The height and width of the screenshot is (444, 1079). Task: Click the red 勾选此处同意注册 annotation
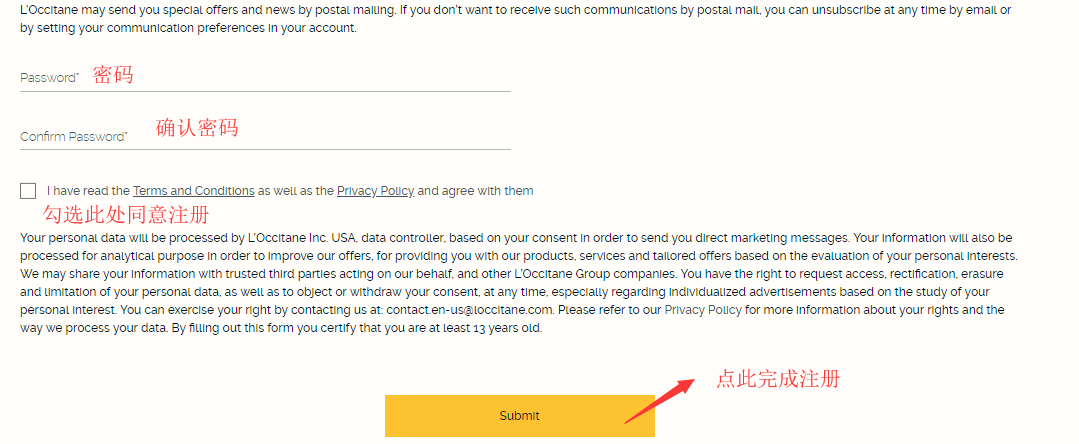pyautogui.click(x=126, y=215)
